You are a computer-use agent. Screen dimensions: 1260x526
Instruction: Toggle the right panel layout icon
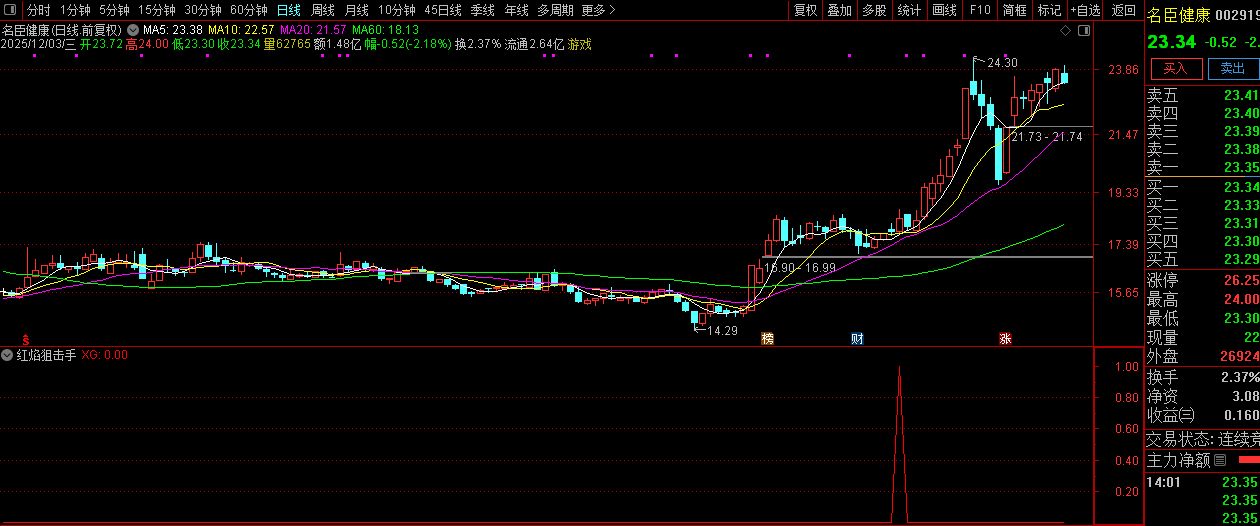(1084, 32)
